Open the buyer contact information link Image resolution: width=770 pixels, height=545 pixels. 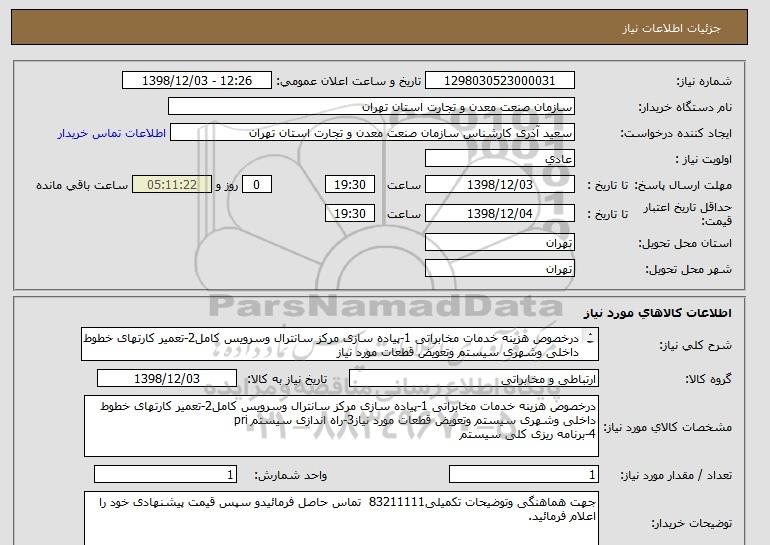(112, 134)
